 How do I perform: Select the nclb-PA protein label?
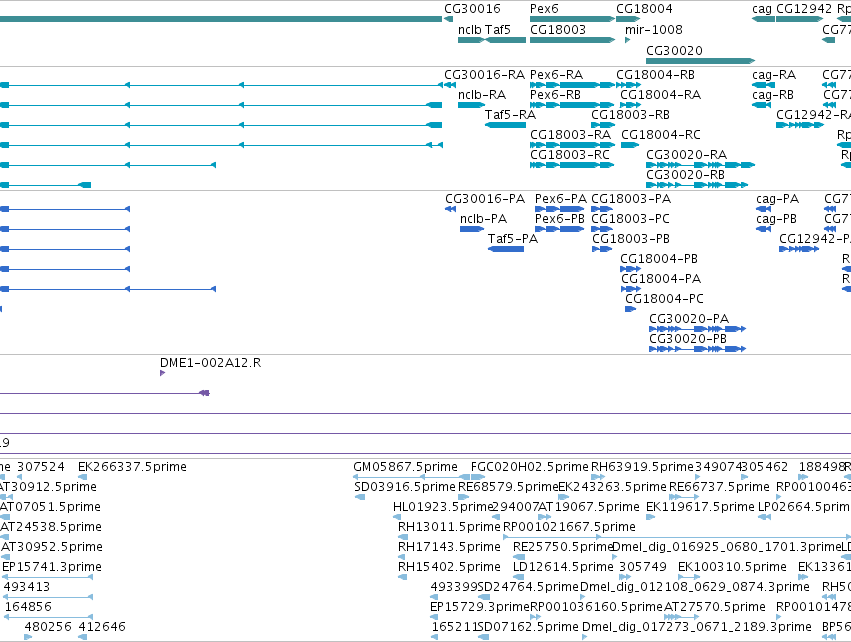click(x=484, y=219)
